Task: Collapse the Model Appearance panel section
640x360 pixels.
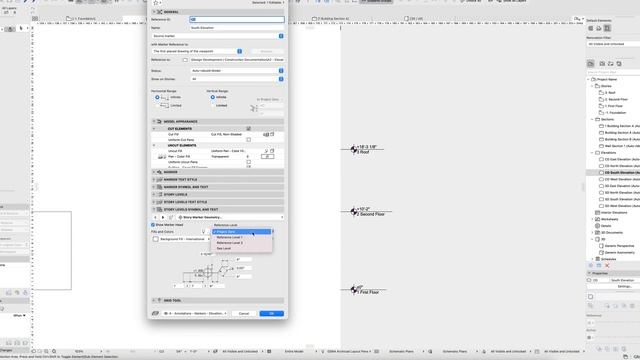Action: tap(154, 121)
